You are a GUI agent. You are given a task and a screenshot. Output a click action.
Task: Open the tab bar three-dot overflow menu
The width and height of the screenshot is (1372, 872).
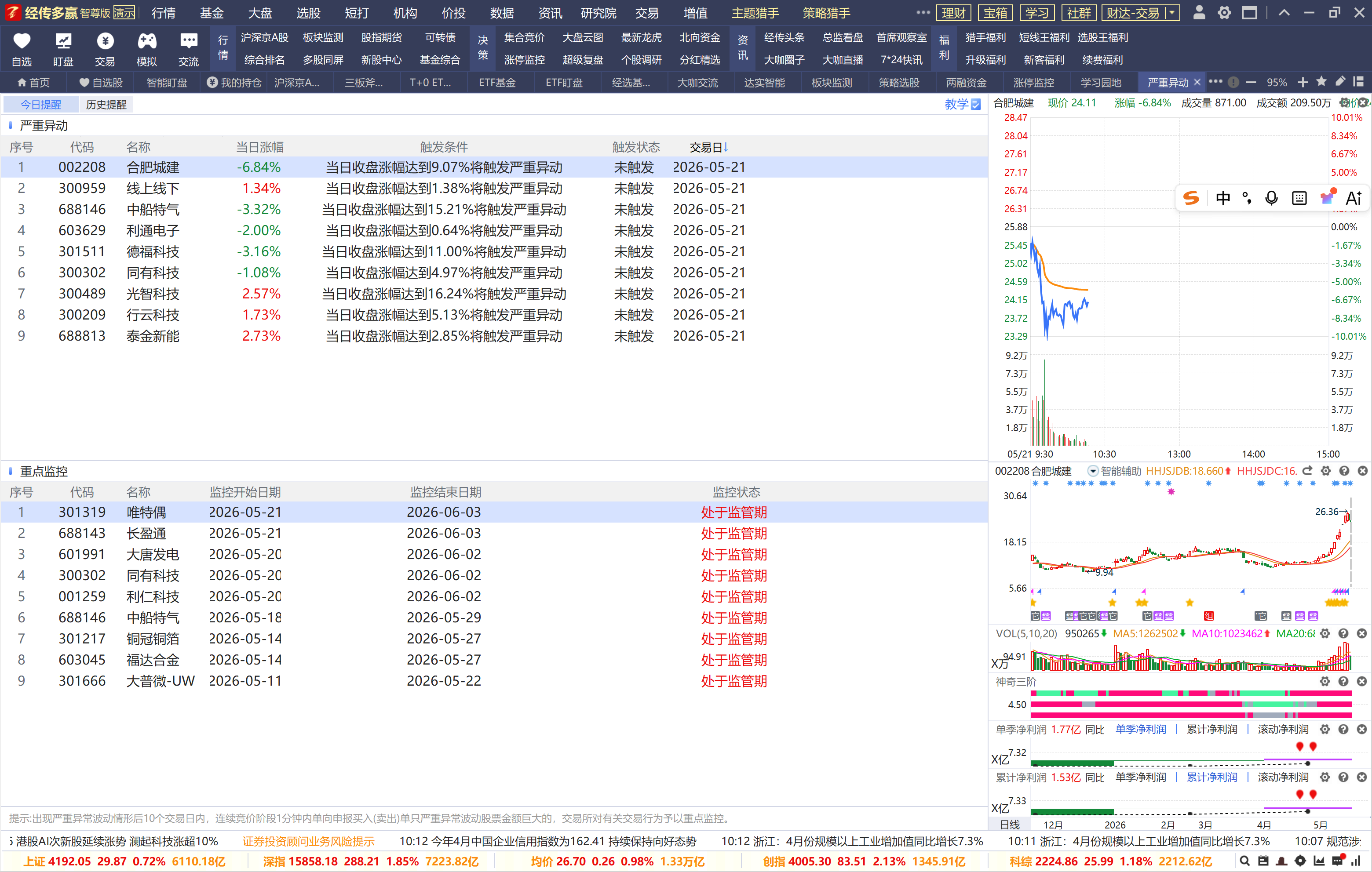(1215, 81)
